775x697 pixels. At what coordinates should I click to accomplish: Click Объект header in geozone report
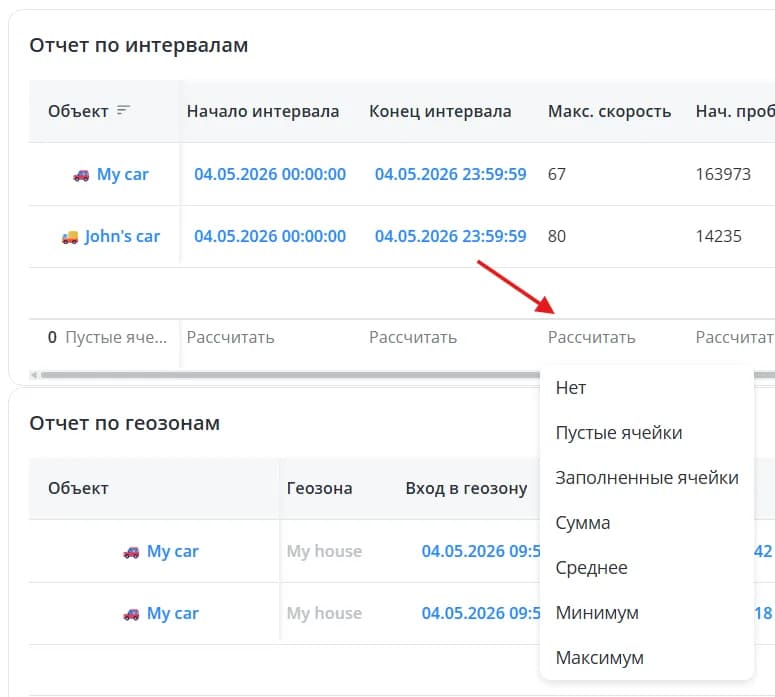78,488
